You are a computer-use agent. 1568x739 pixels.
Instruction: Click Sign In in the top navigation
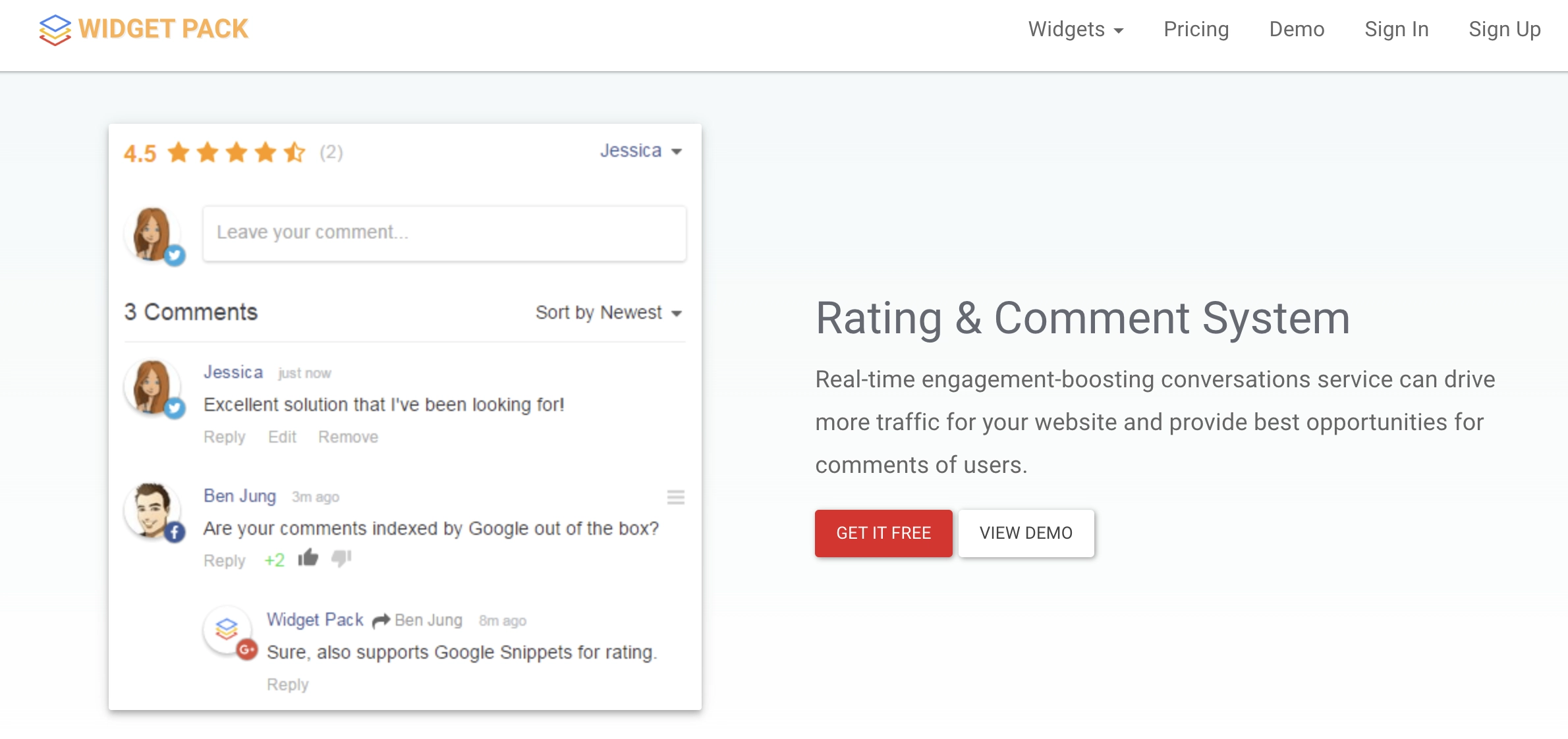1396,30
